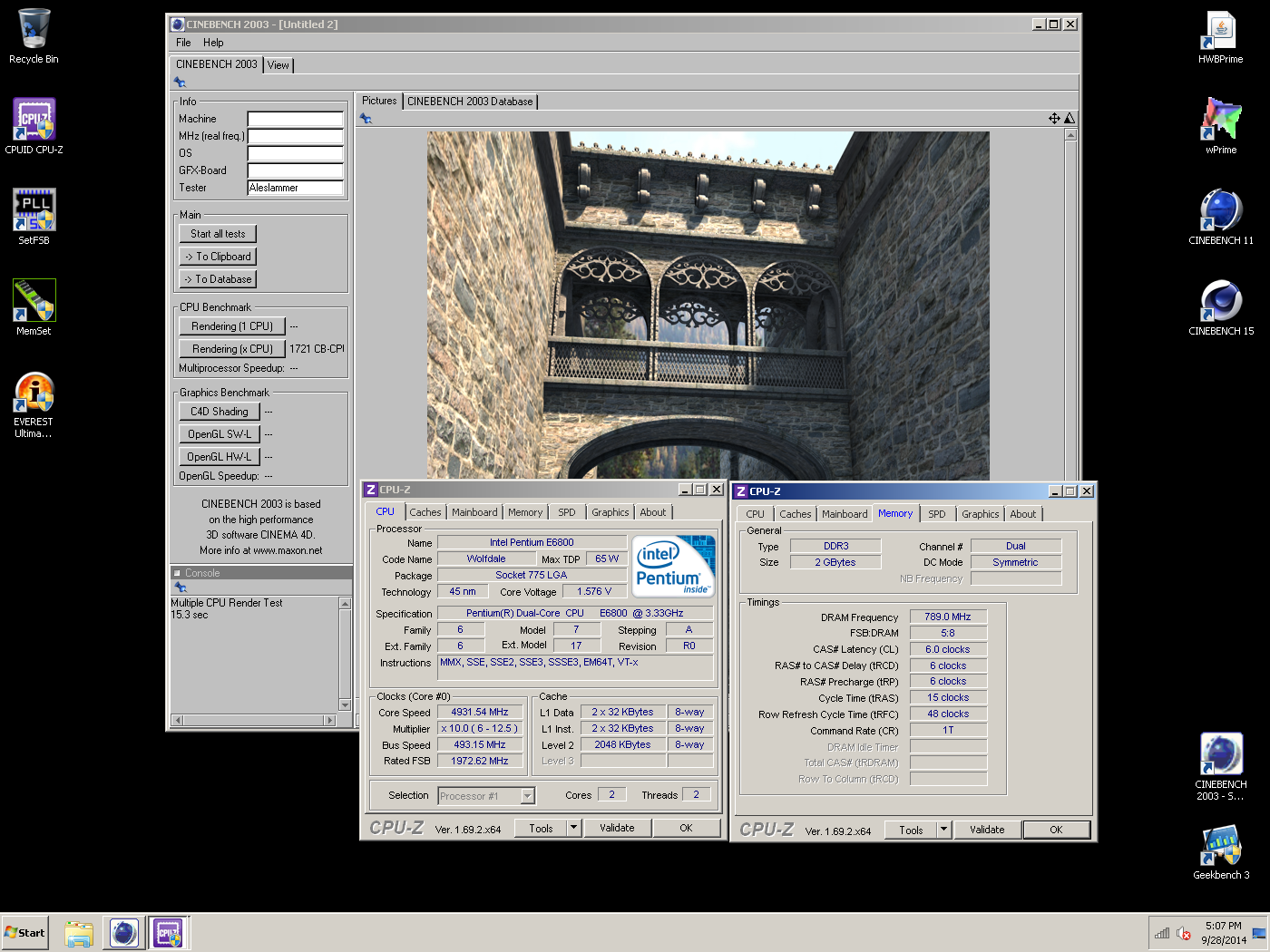Launch Geekbench 3 desktop shortcut
The image size is (1270, 952).
click(x=1221, y=852)
